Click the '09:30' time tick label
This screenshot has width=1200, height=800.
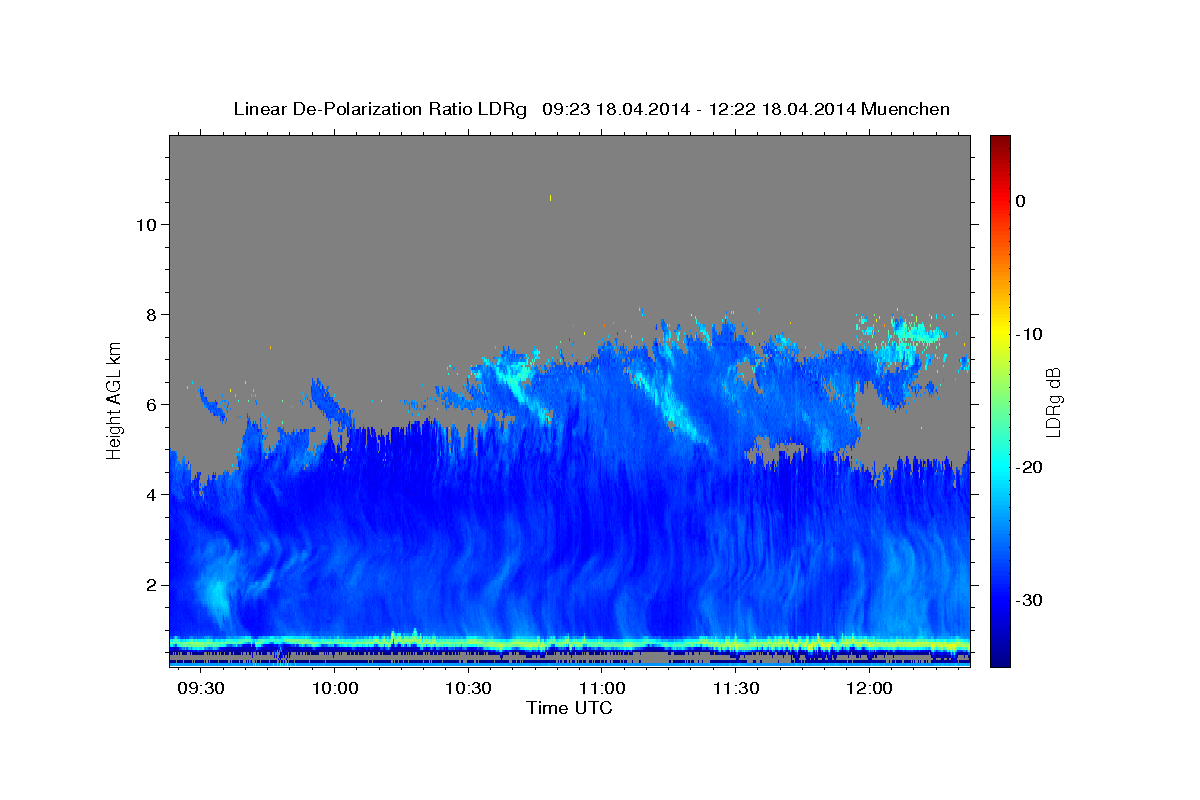201,690
